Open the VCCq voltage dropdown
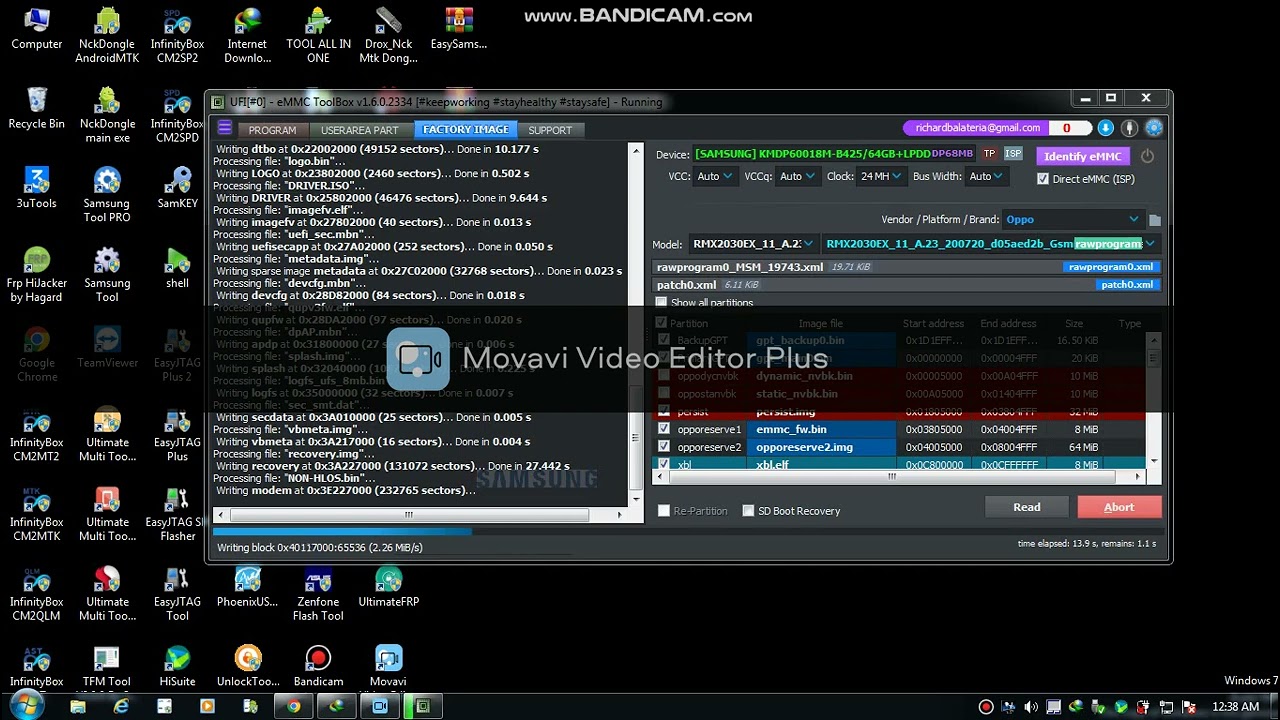 [x=797, y=176]
